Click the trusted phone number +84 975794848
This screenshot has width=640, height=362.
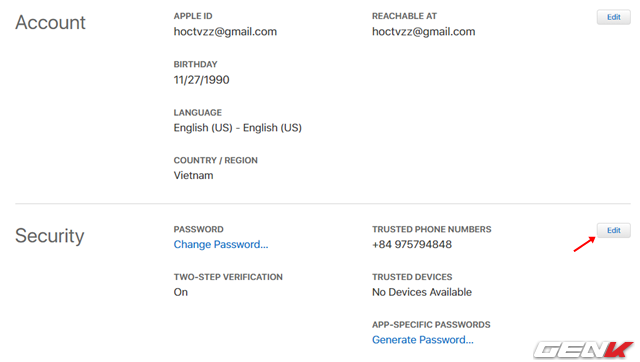pos(412,244)
